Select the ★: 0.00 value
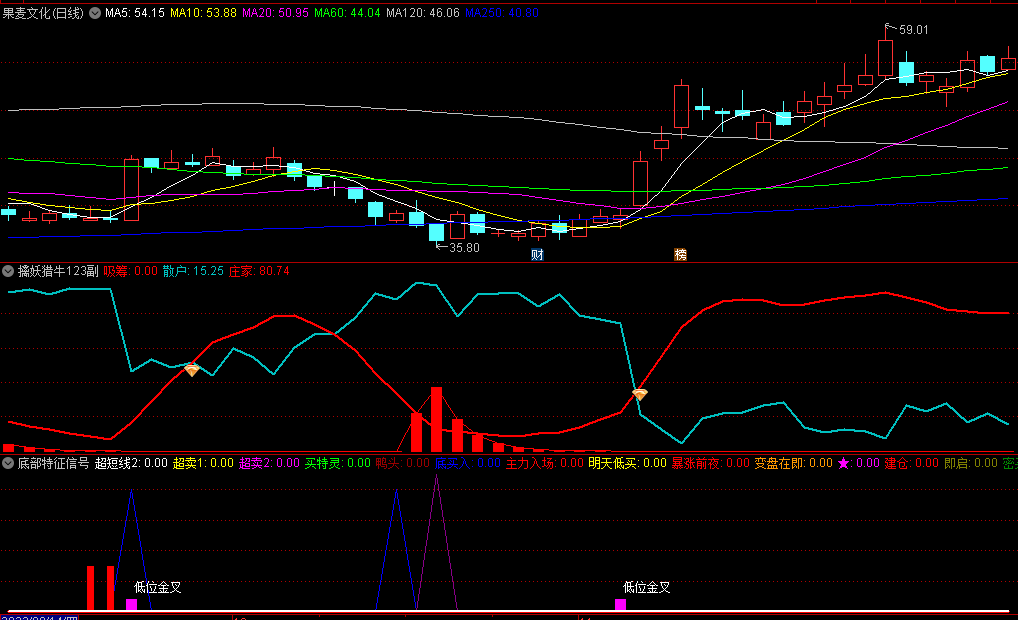 pos(858,463)
